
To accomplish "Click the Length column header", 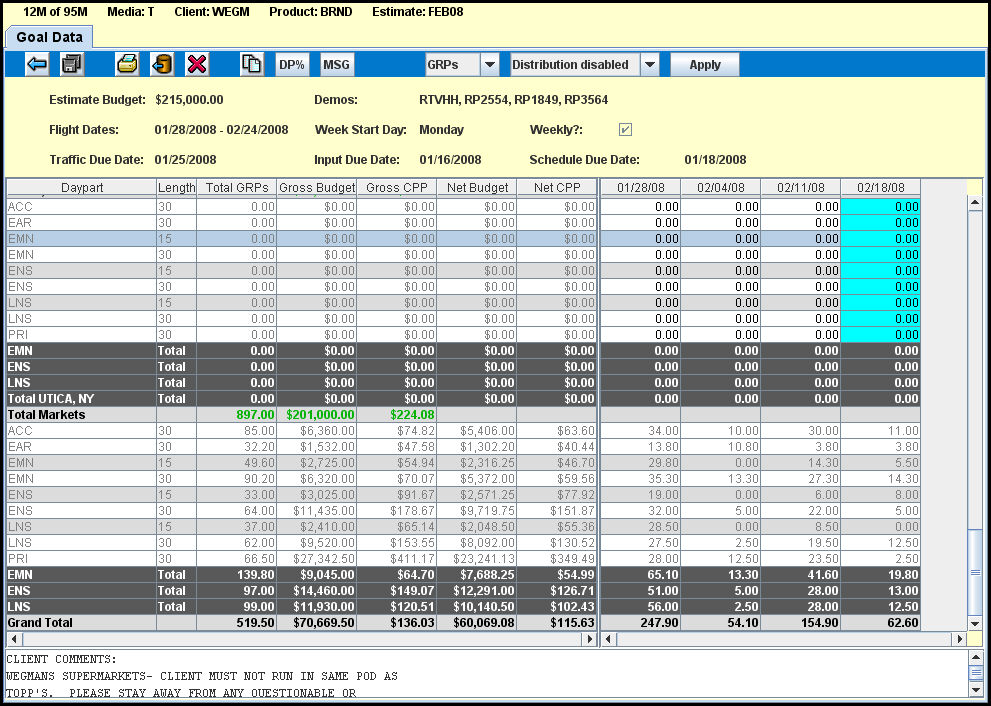I will pos(177,188).
